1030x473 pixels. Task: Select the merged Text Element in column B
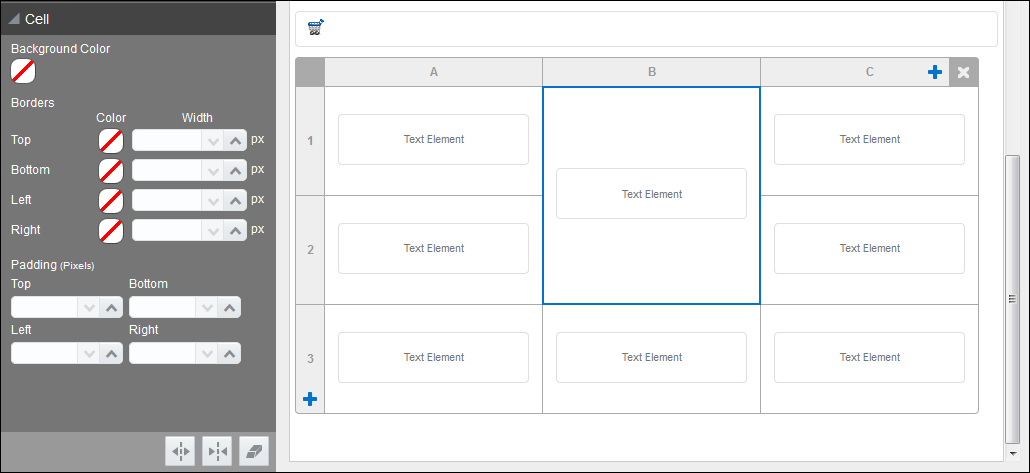coord(651,194)
